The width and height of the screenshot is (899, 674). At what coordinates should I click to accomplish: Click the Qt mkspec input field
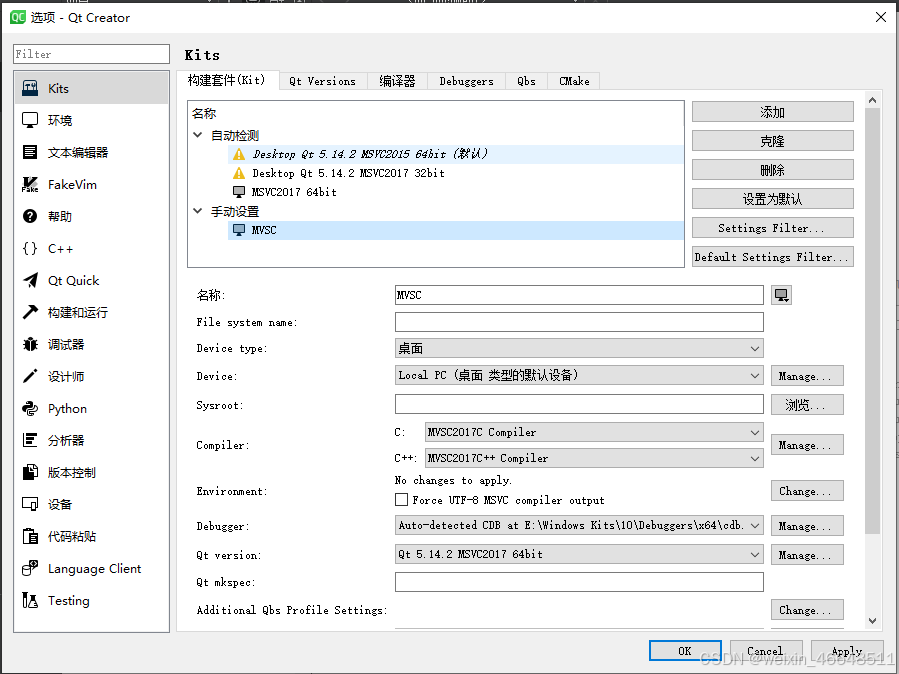tap(579, 582)
